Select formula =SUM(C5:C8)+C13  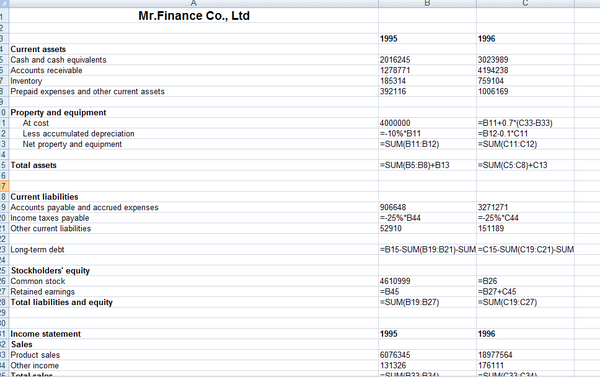[513, 165]
